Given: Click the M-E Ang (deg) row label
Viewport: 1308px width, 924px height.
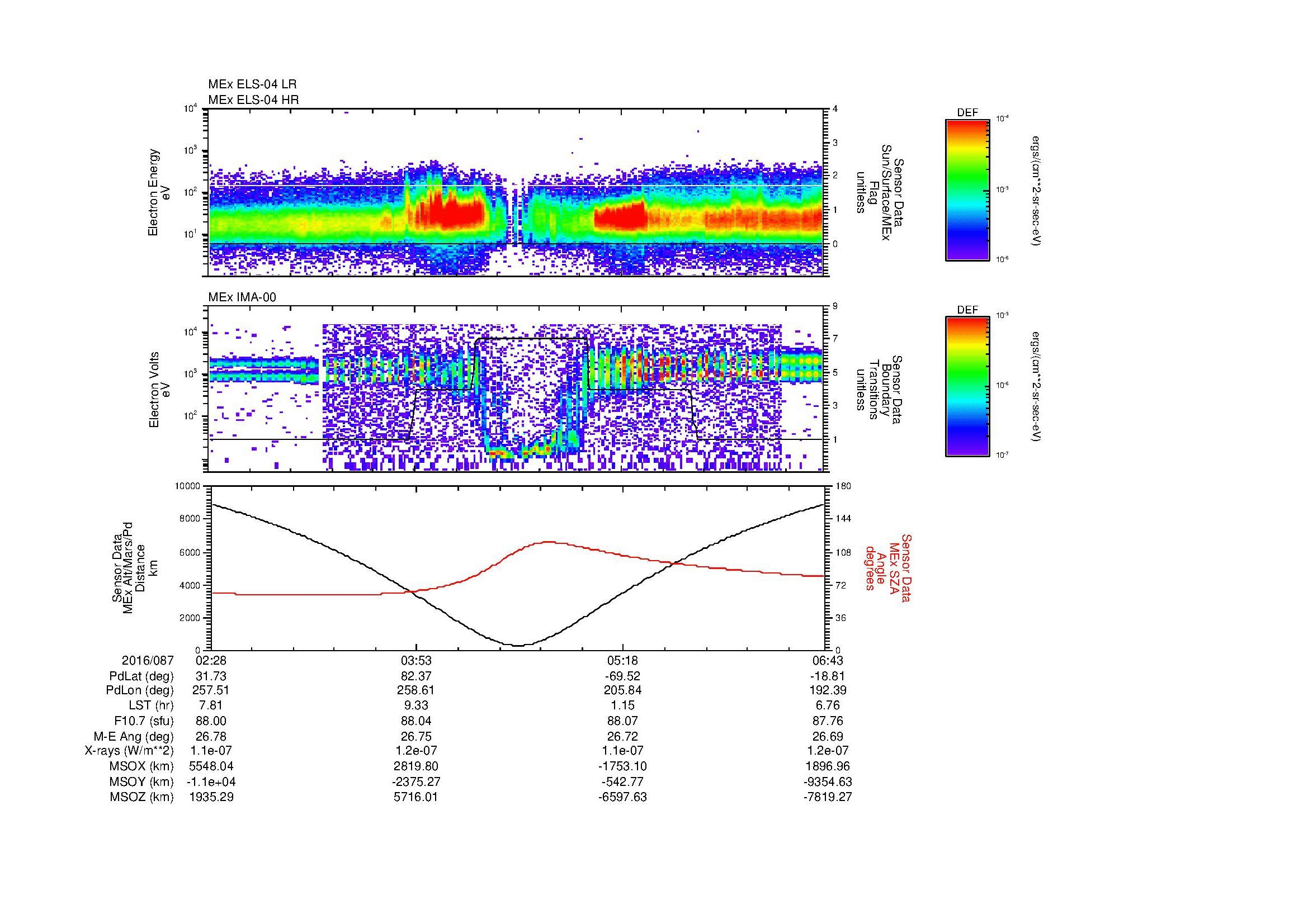Looking at the screenshot, I should pos(134,736).
